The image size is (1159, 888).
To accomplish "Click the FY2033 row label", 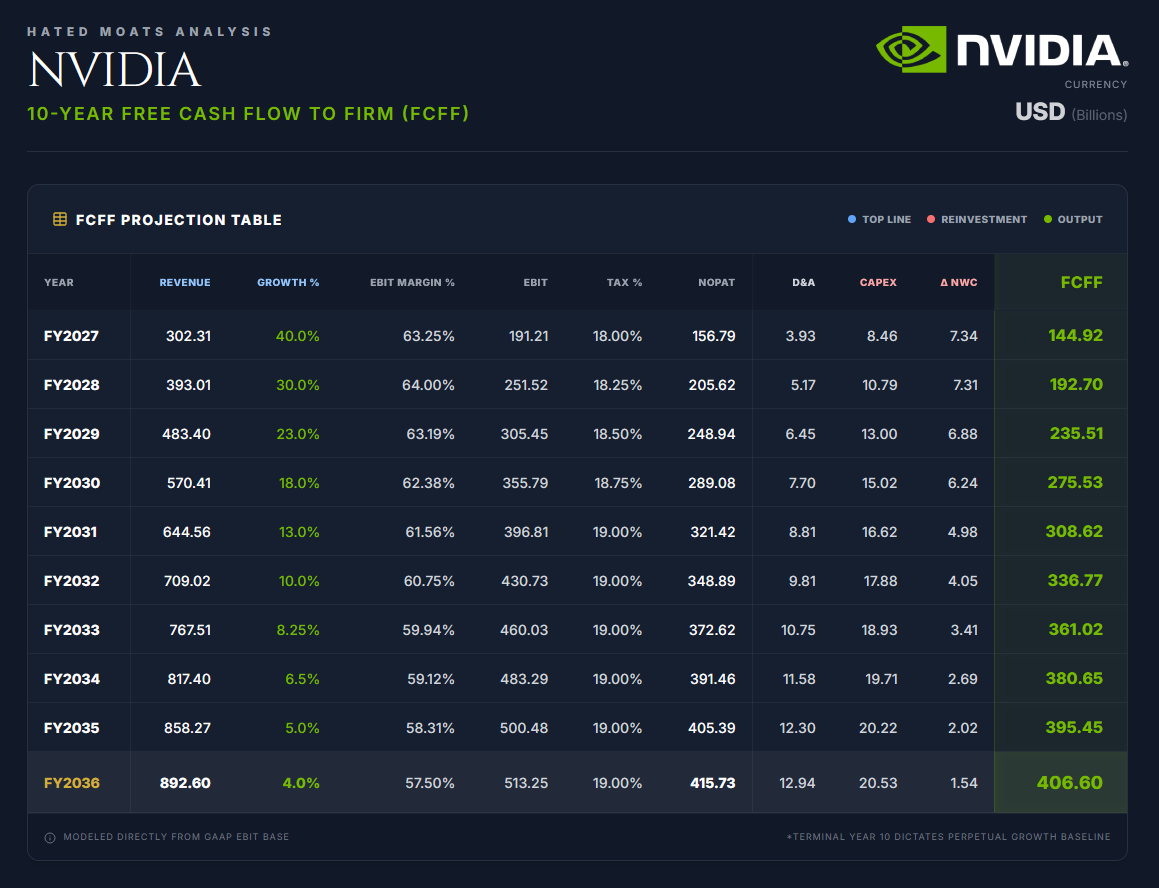I will [72, 630].
